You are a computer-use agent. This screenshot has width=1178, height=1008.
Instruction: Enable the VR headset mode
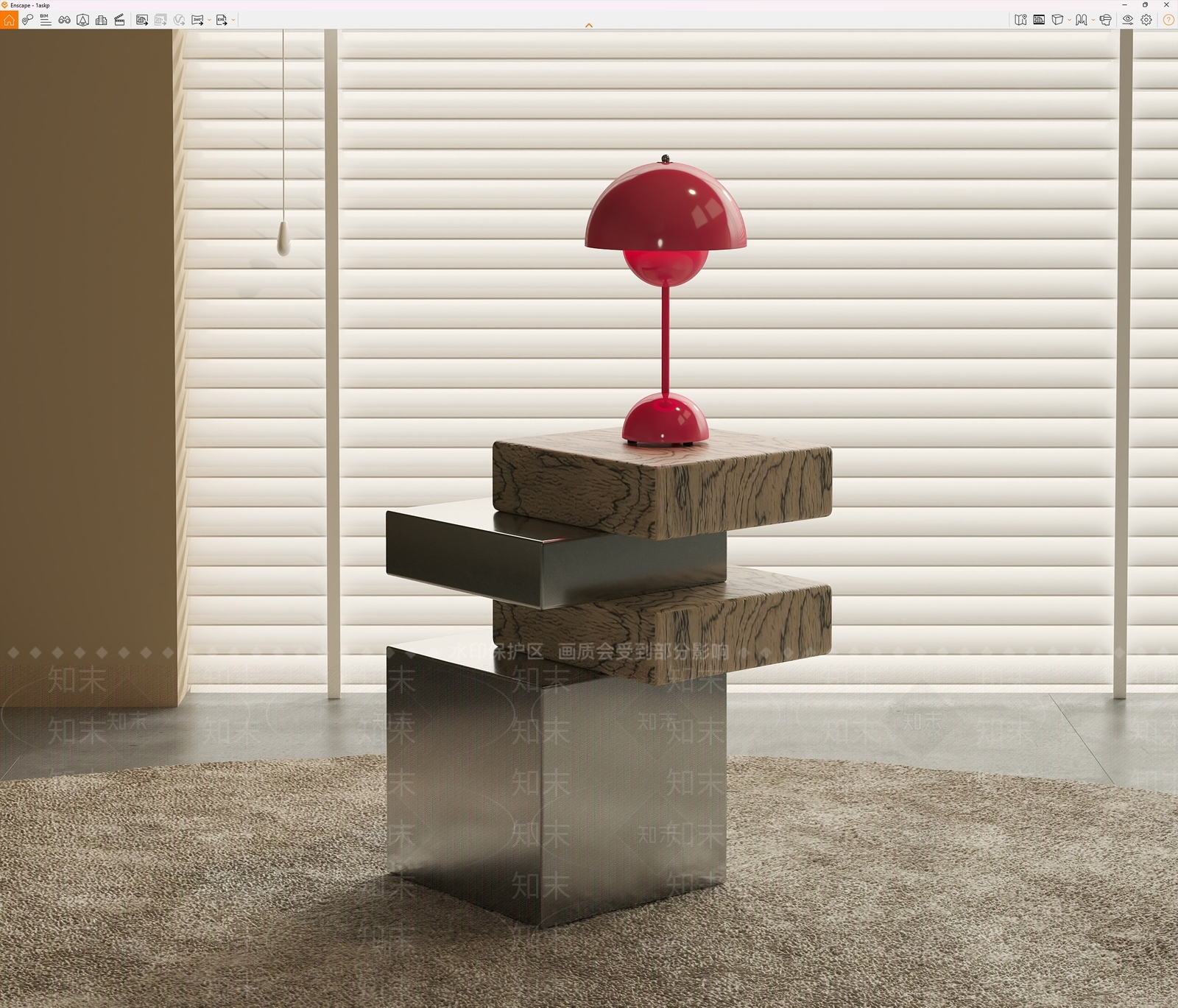[1105, 20]
